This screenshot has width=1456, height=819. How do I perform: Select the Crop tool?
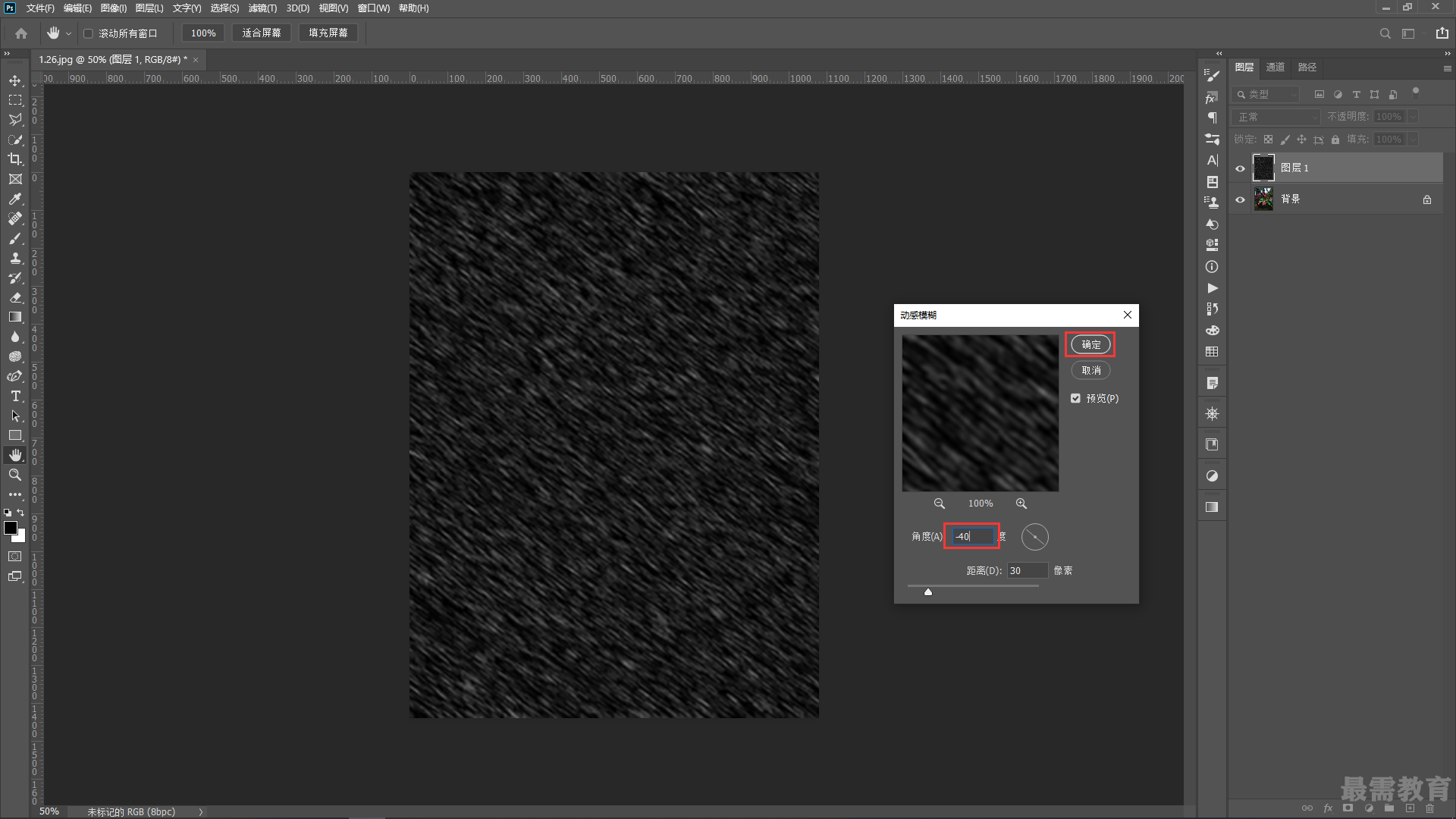15,159
